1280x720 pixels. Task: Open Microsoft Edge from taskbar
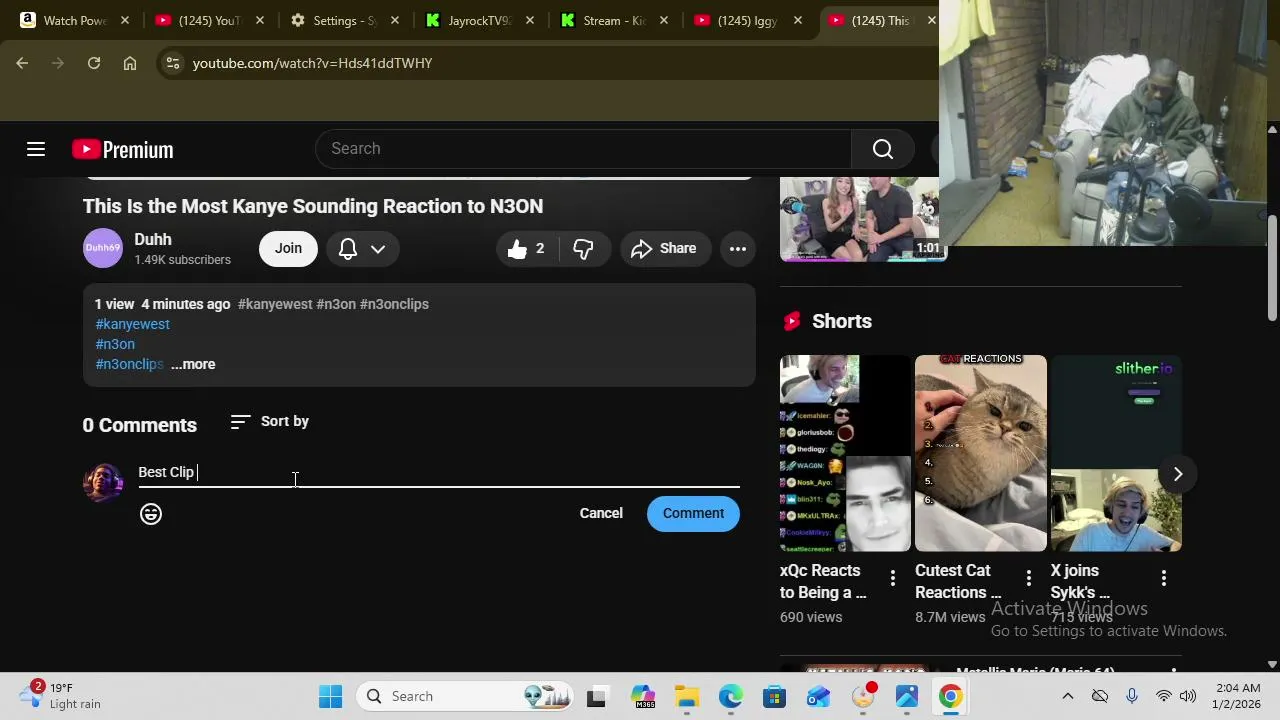click(x=731, y=696)
